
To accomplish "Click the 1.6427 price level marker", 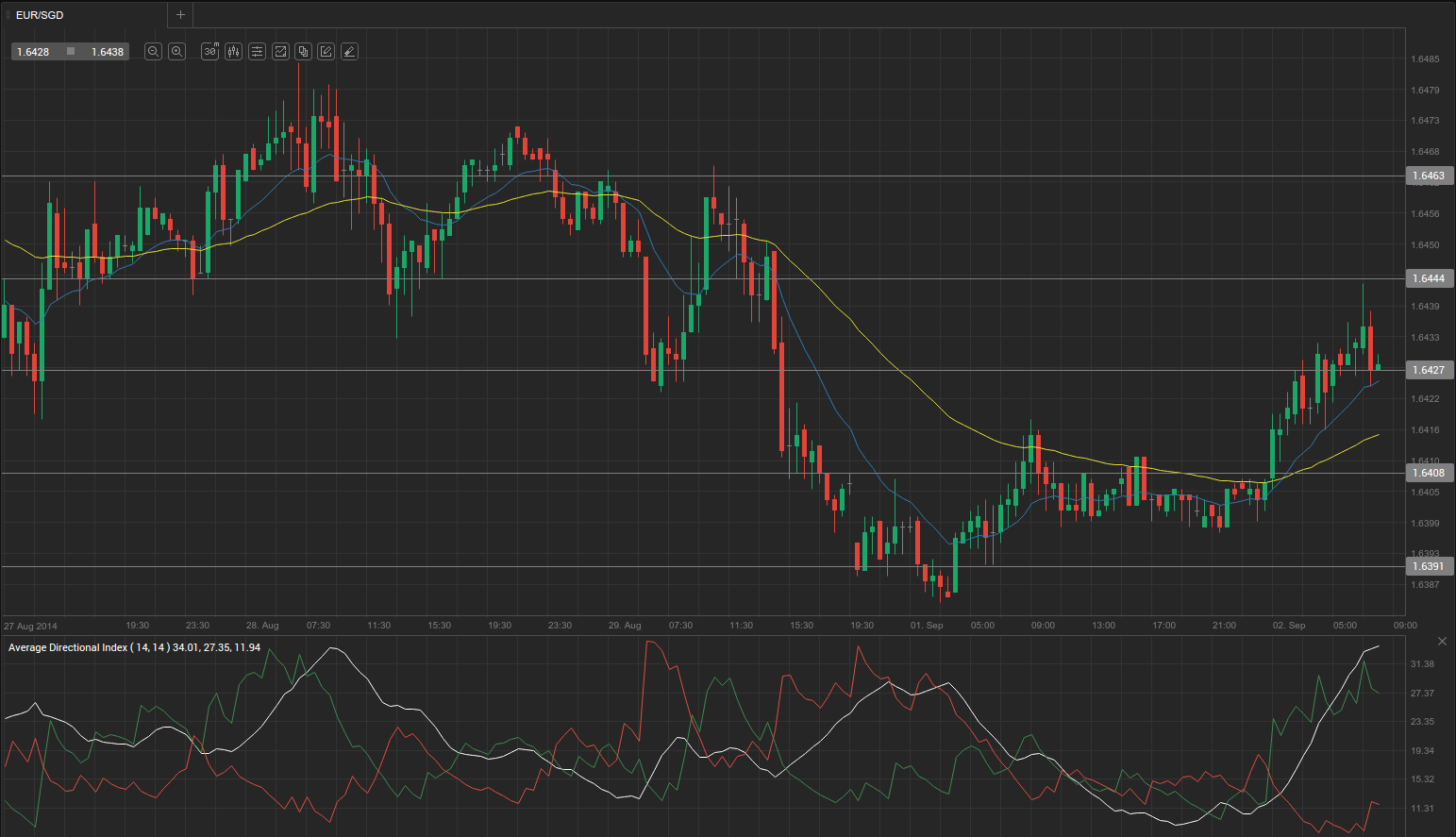I will [1428, 370].
